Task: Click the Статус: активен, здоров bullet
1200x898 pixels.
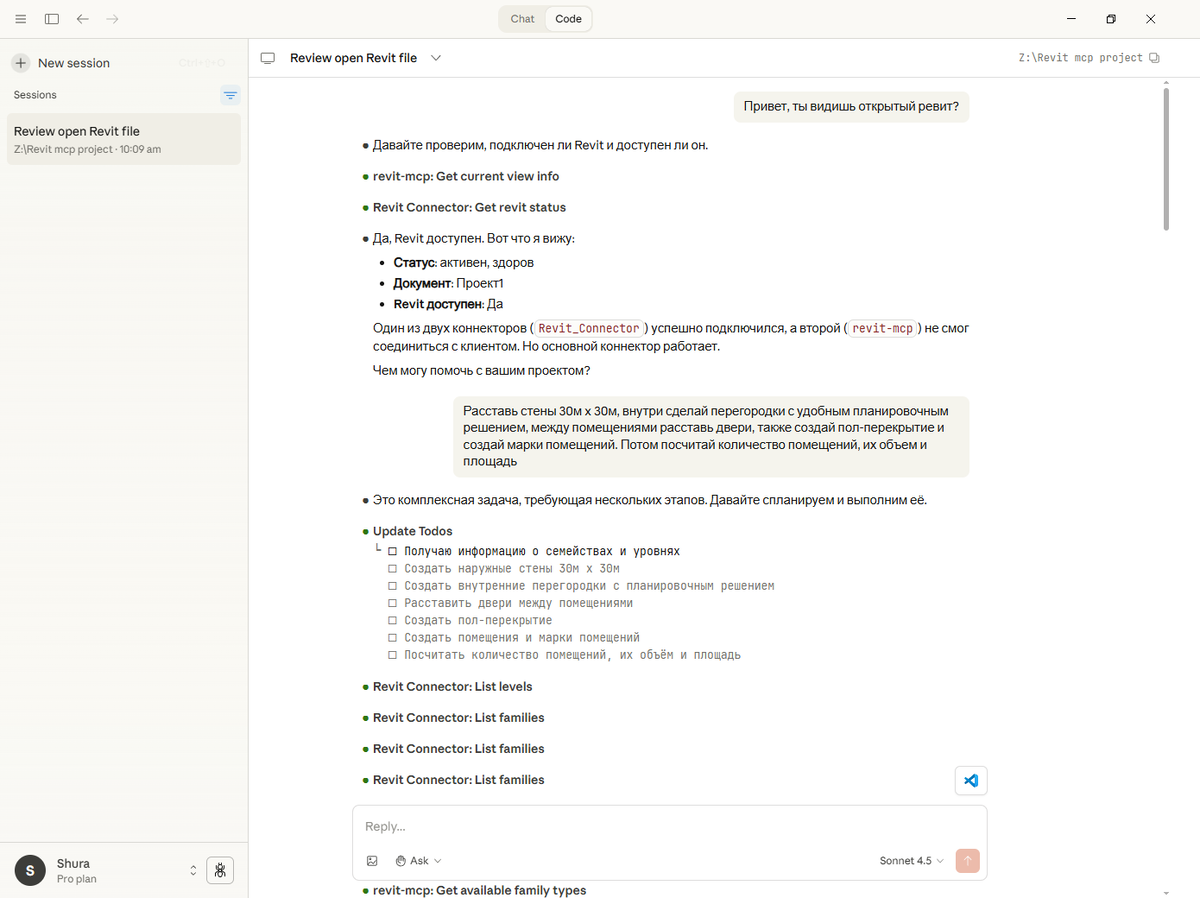Action: (x=464, y=262)
